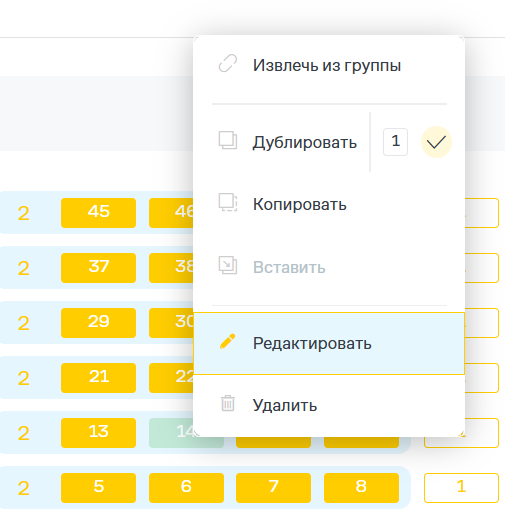Click number 2 in row with 5

24,488
